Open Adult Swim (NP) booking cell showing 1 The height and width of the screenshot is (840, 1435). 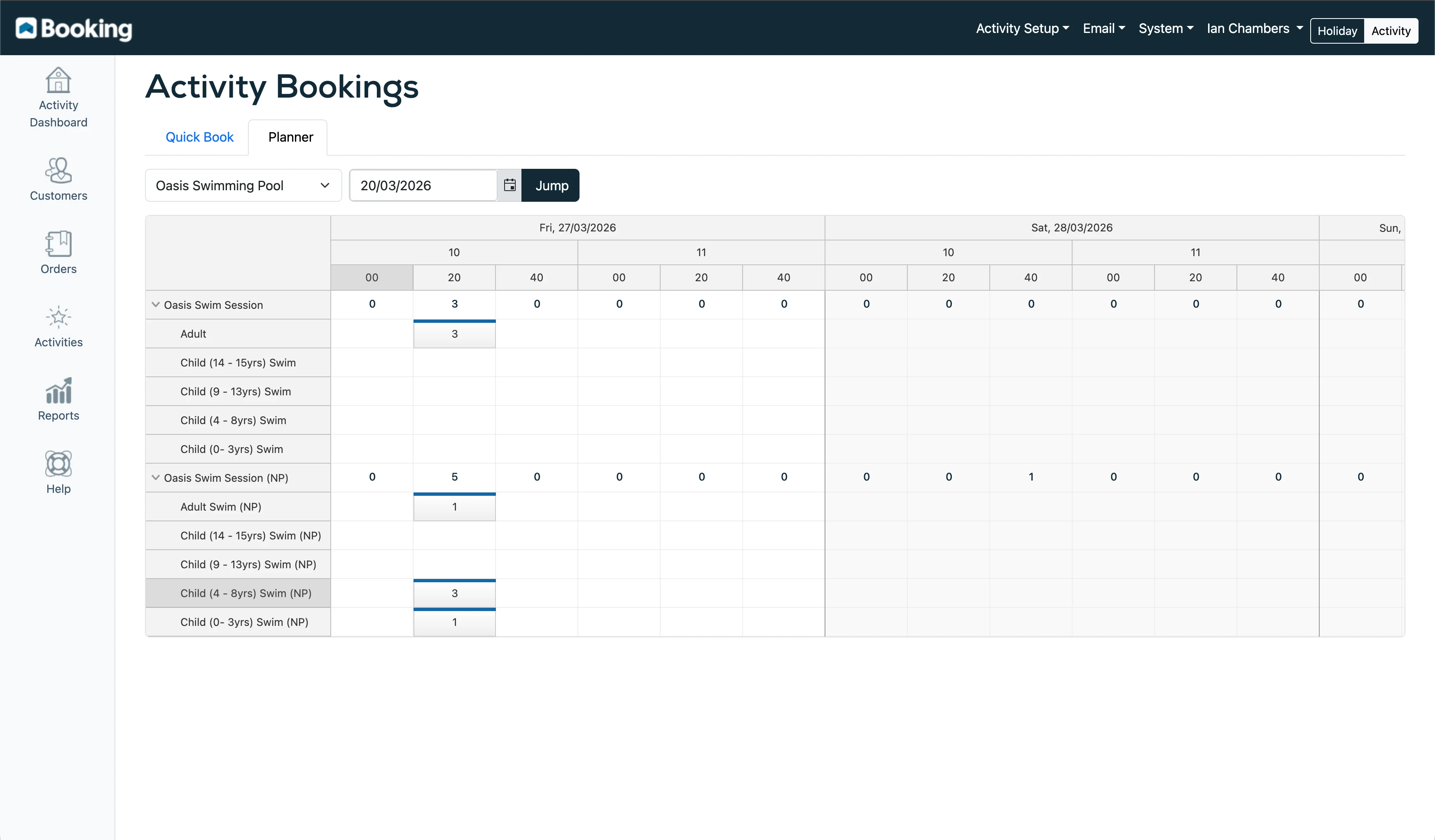pyautogui.click(x=454, y=507)
